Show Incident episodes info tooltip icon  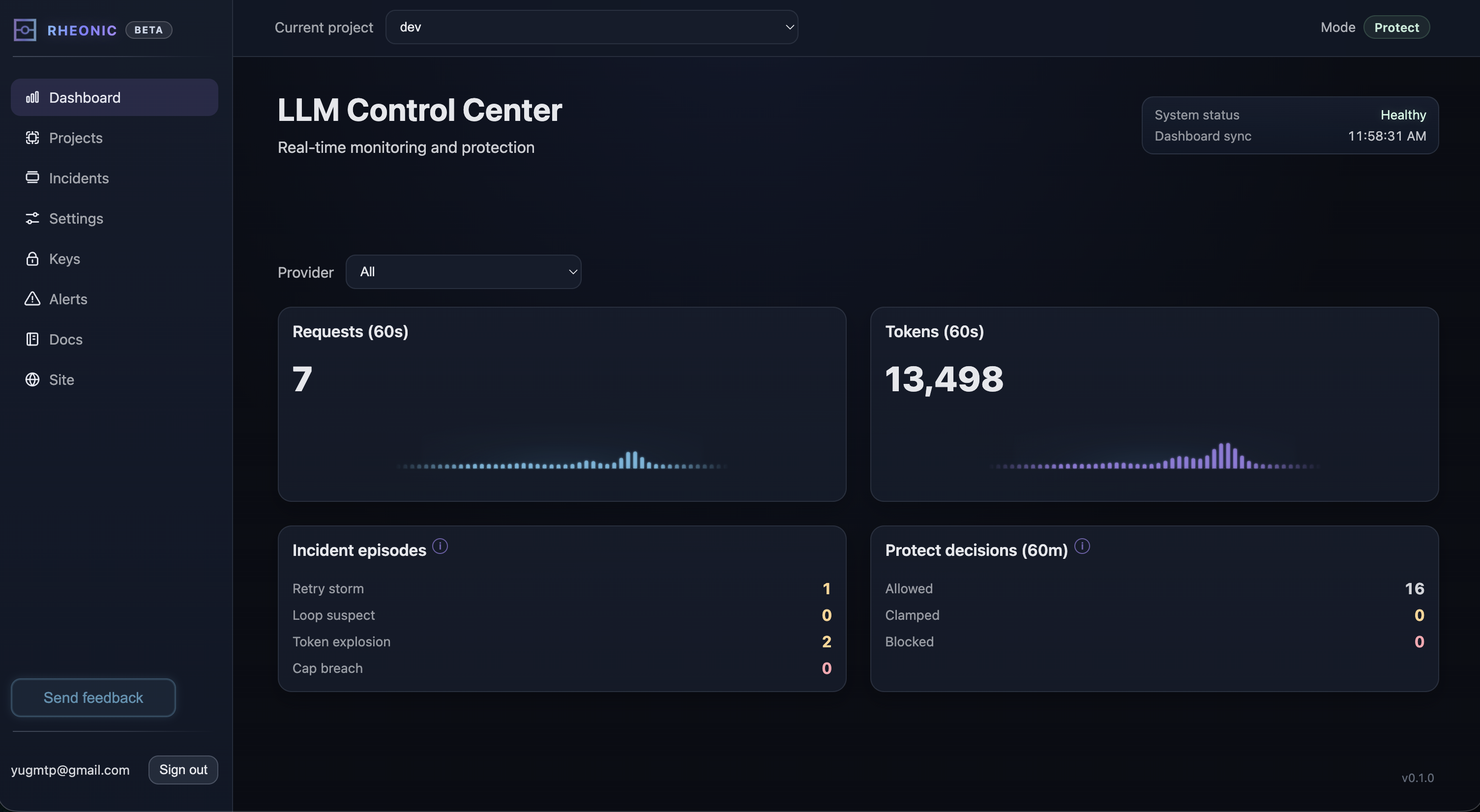pos(440,546)
